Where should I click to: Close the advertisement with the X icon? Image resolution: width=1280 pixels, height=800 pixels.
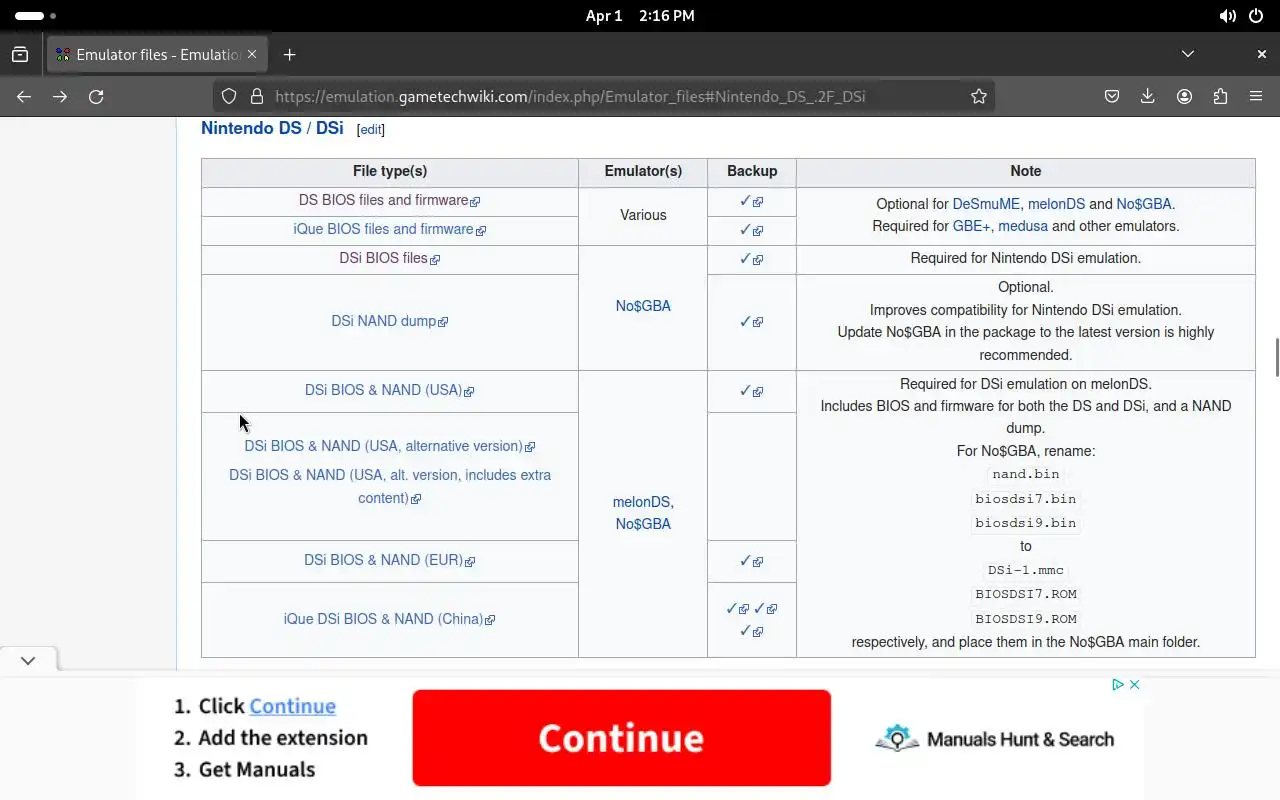click(x=1134, y=684)
